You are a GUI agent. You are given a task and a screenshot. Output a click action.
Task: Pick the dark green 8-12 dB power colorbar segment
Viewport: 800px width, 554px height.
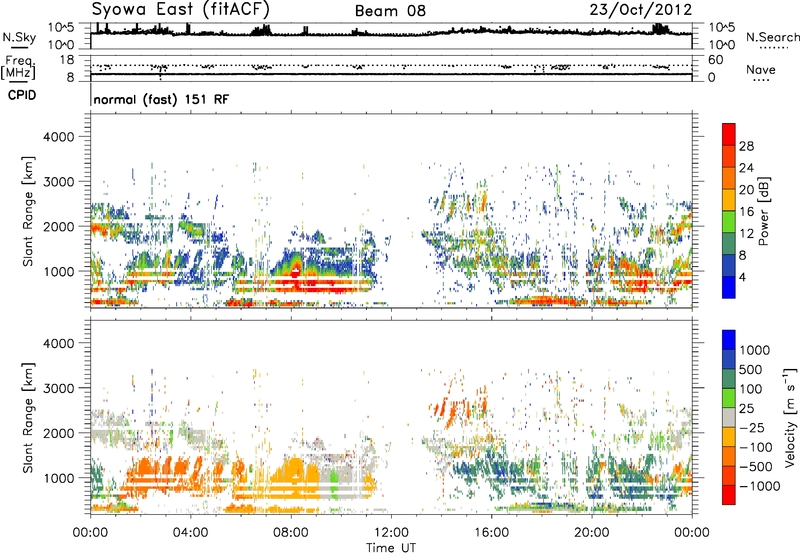(729, 244)
